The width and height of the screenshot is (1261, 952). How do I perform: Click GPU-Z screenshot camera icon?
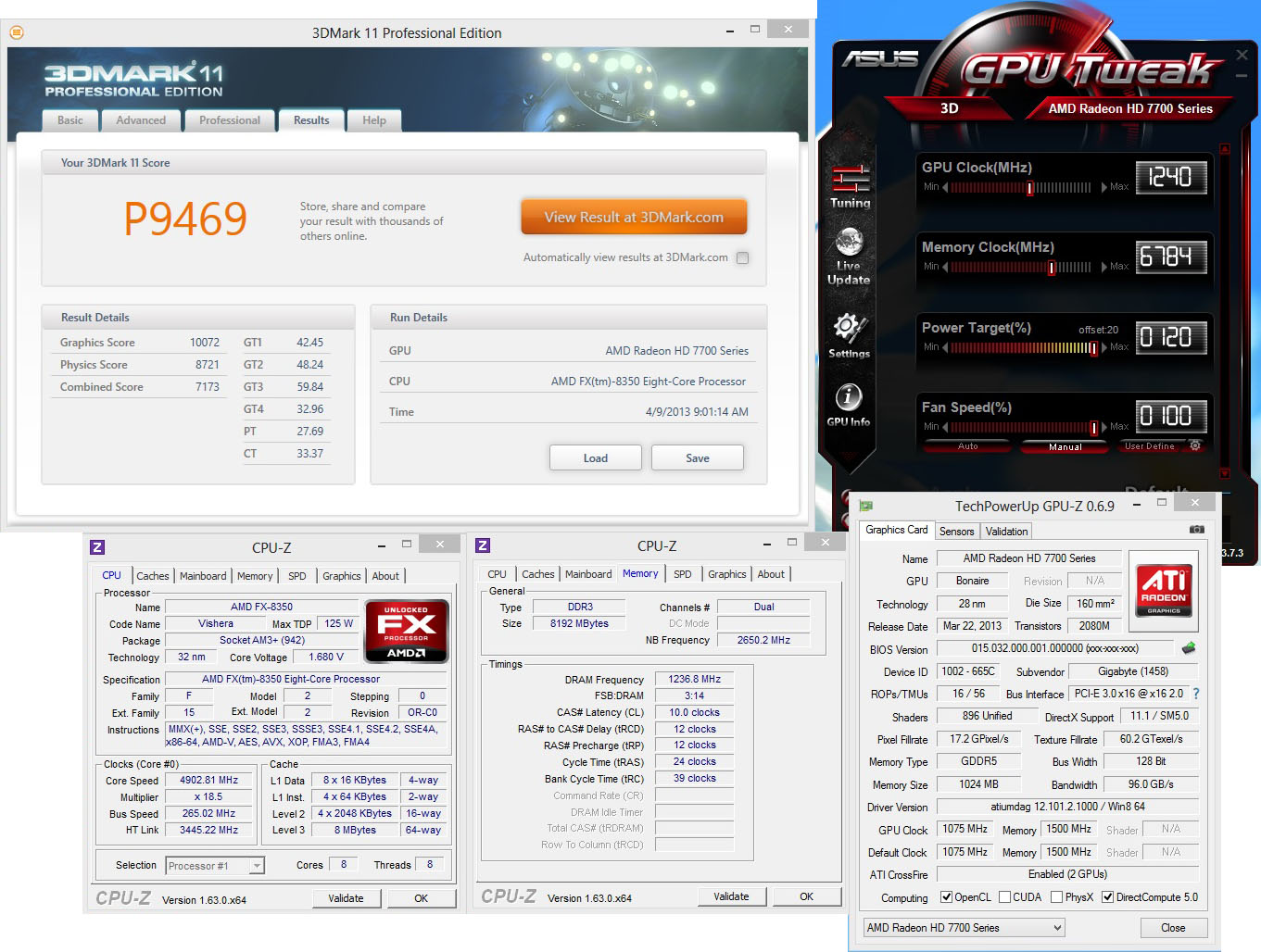tap(1197, 530)
